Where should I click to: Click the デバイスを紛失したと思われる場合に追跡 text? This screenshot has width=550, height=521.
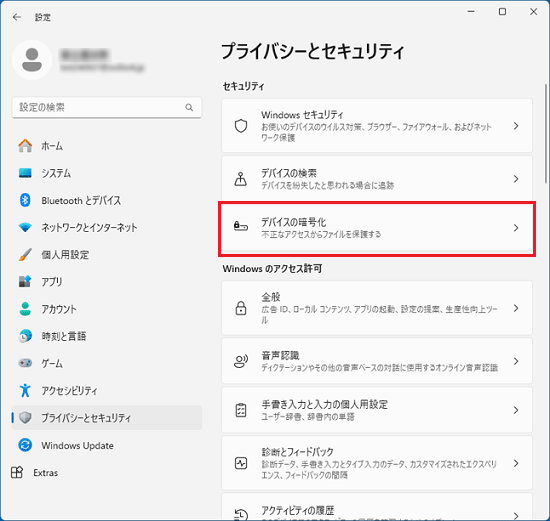[x=328, y=185]
